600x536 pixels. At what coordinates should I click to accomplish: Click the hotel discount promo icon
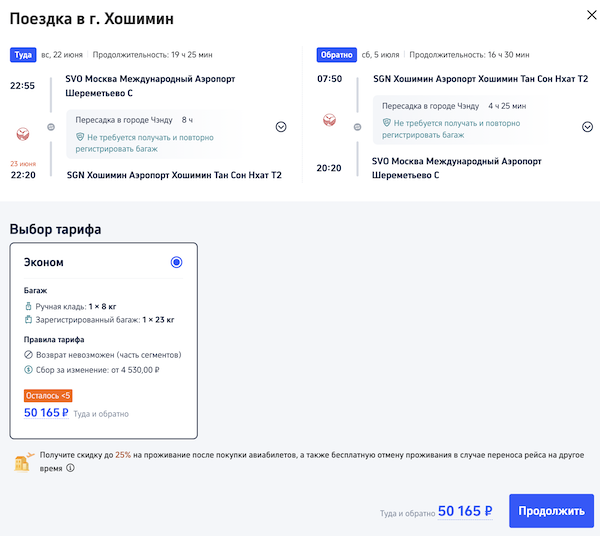23,461
